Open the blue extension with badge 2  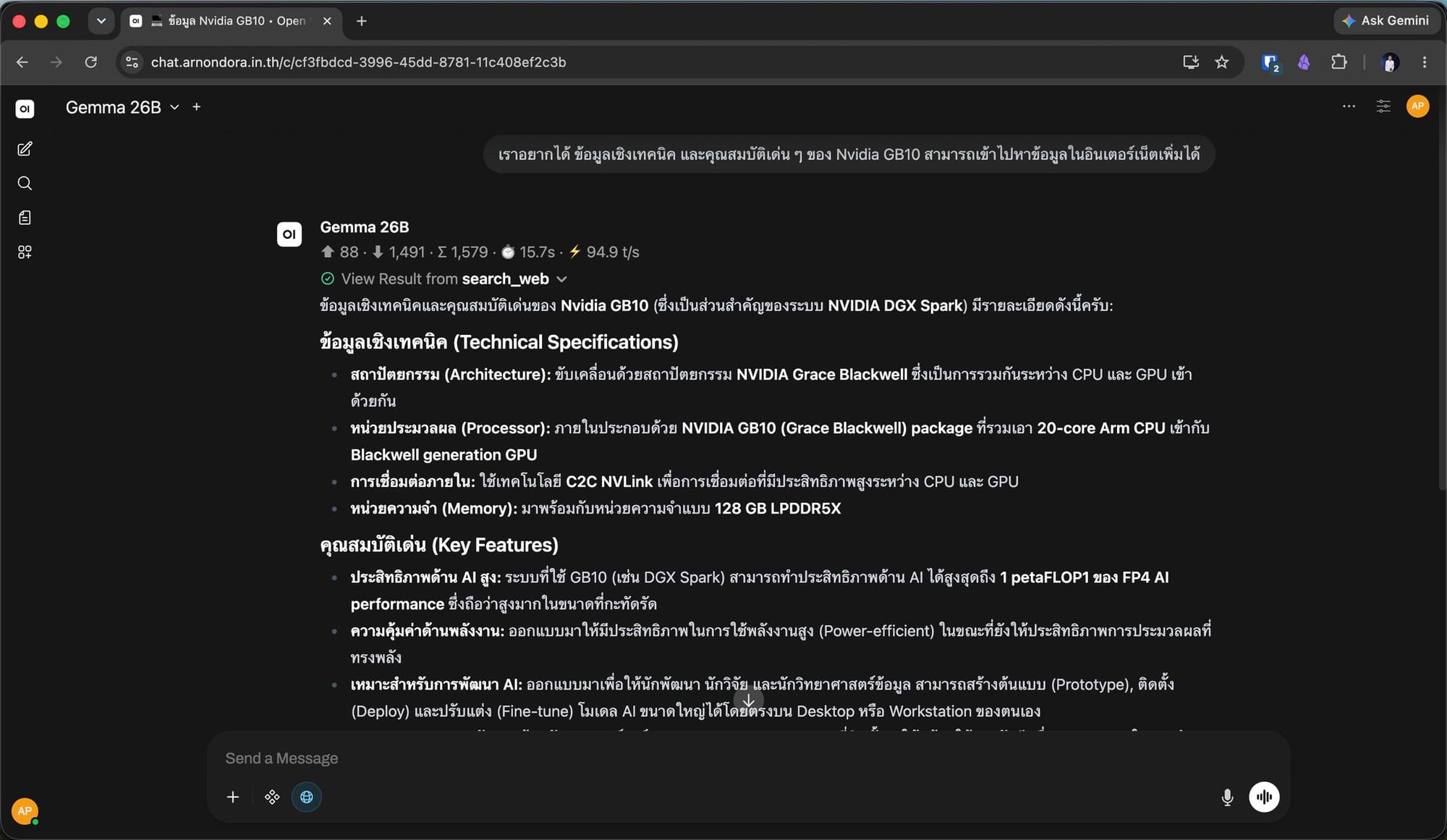1270,63
